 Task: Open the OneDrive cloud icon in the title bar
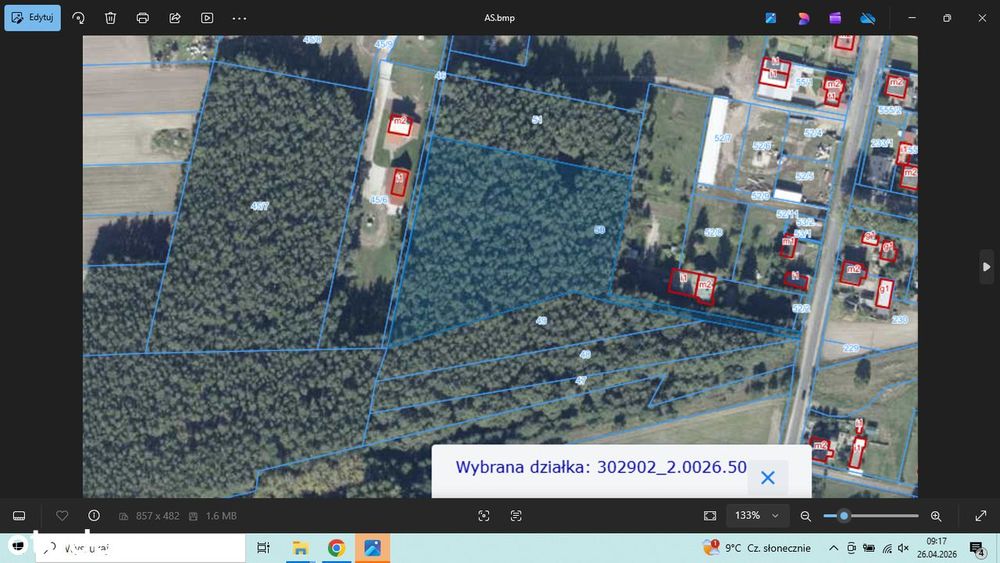[867, 18]
